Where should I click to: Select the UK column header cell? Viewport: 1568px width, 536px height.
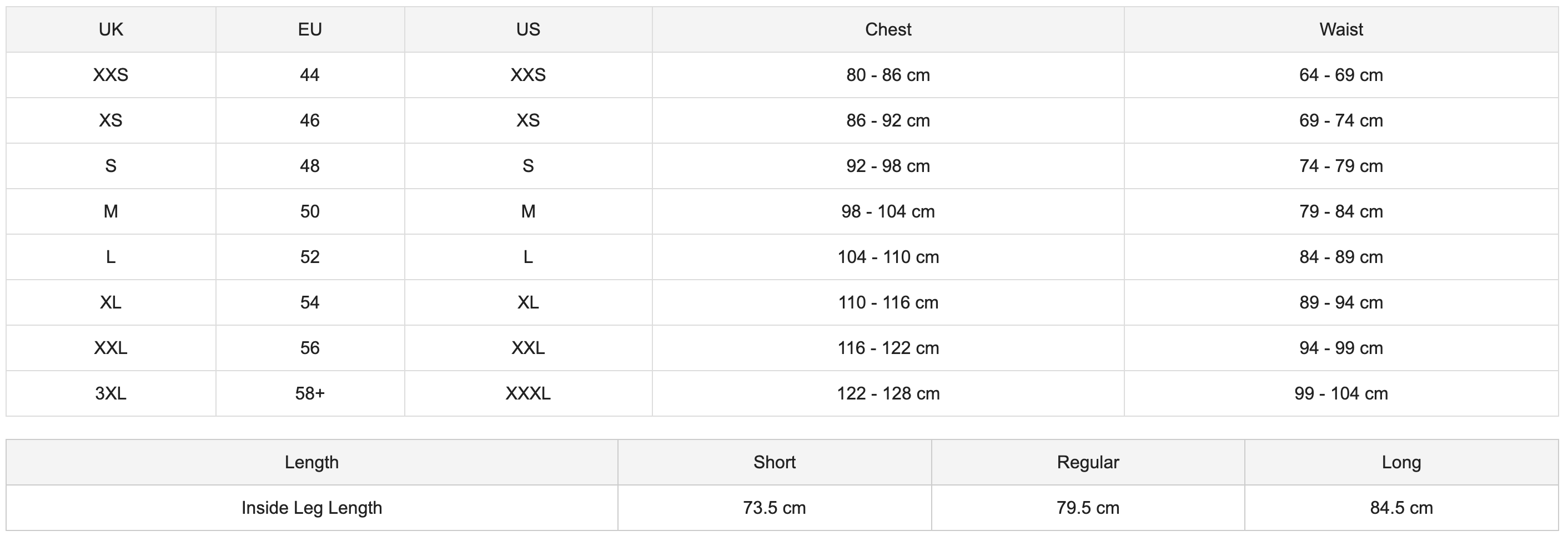[111, 29]
